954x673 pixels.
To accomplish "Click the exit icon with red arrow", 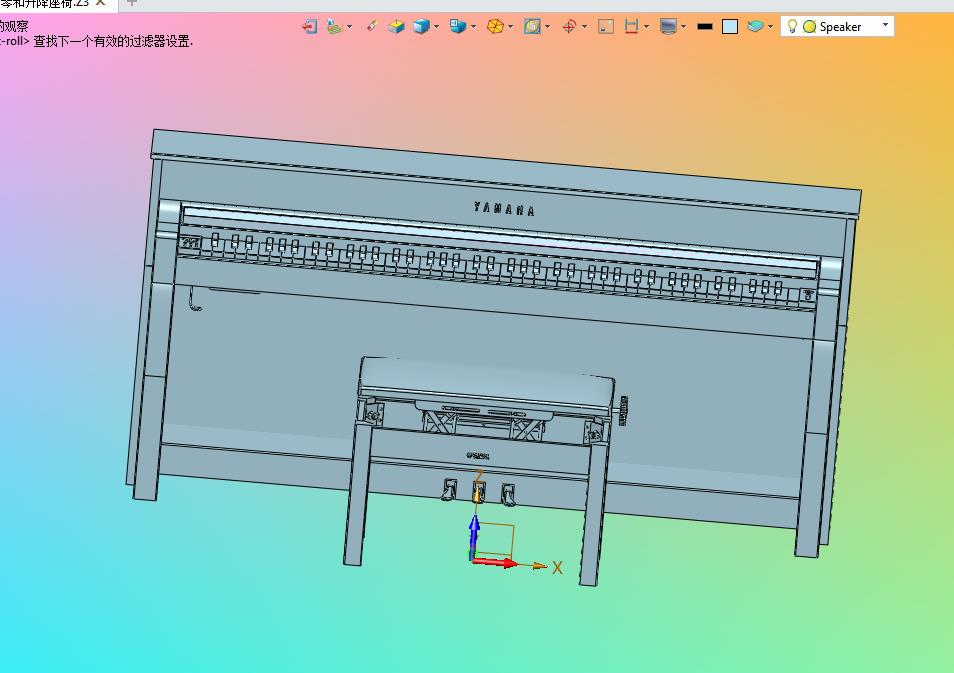I will point(310,26).
